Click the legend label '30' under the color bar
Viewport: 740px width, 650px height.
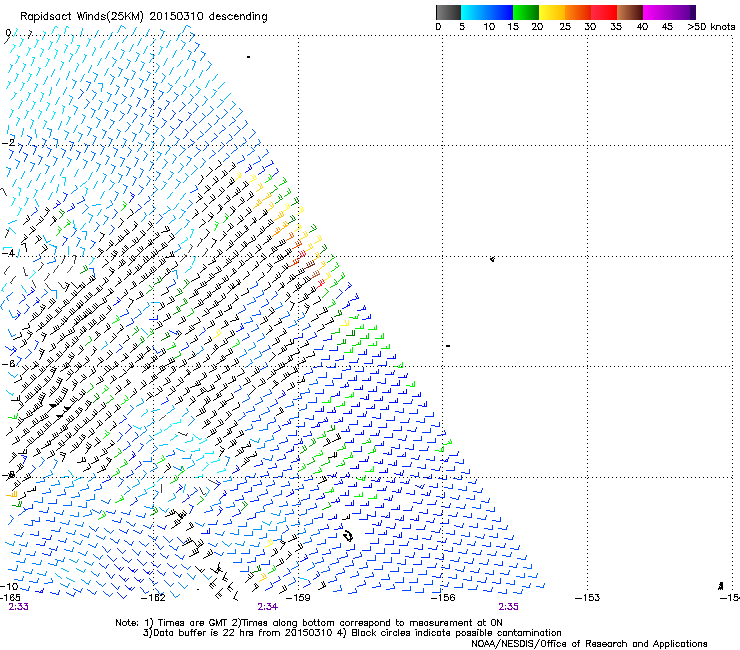pos(590,27)
